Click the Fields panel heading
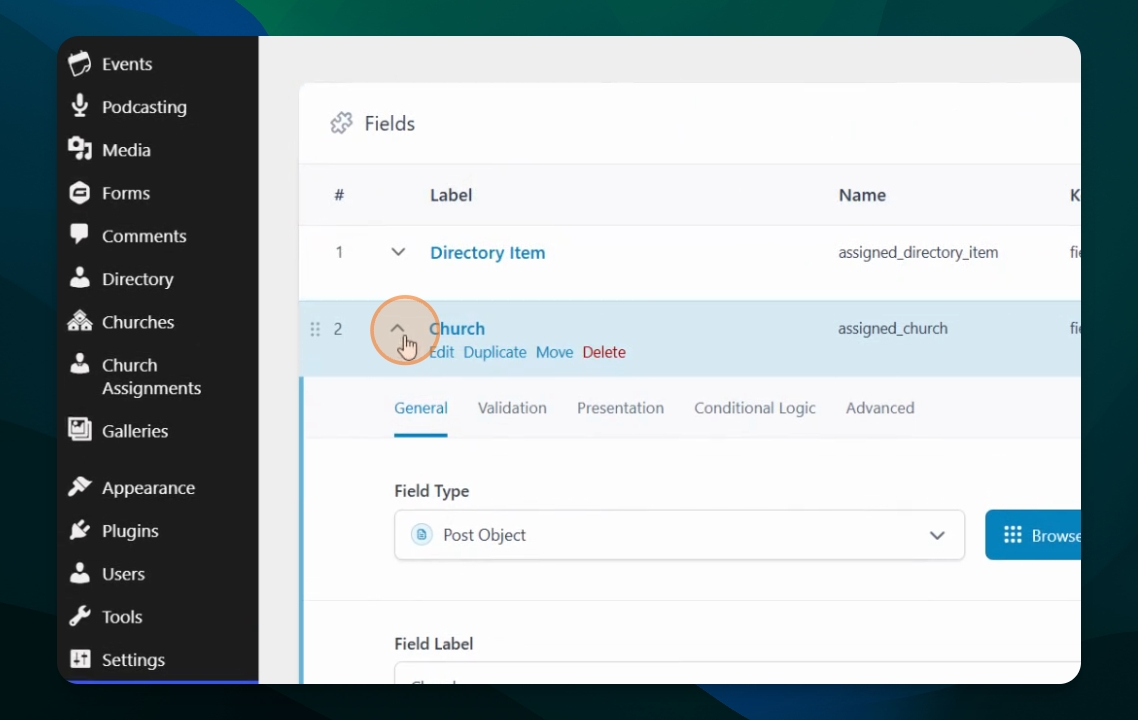The image size is (1138, 720). coord(390,123)
